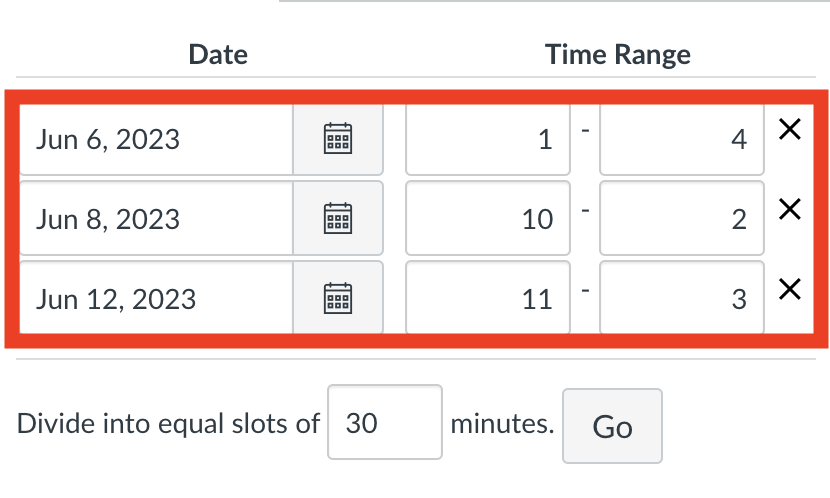Select start time field showing 1

[x=488, y=139]
